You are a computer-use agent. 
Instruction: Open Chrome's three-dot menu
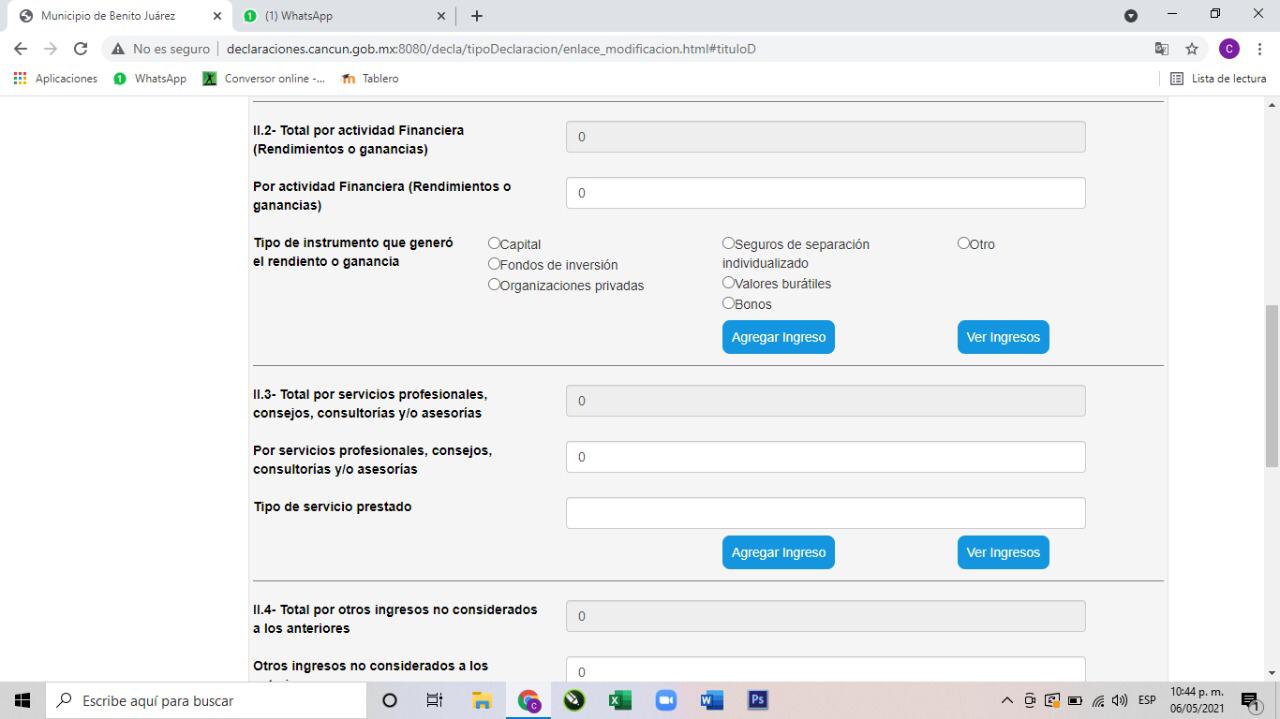(1259, 49)
